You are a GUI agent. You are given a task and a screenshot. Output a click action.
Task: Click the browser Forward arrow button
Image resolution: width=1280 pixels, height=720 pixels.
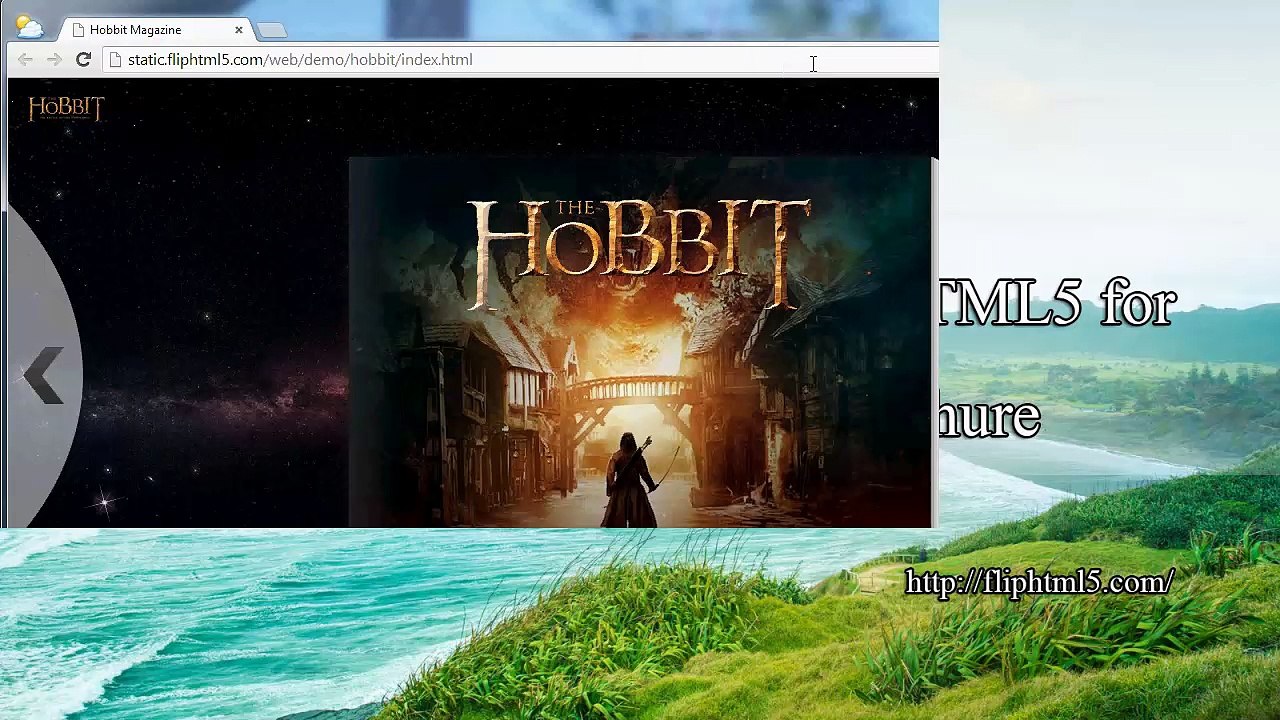54,60
